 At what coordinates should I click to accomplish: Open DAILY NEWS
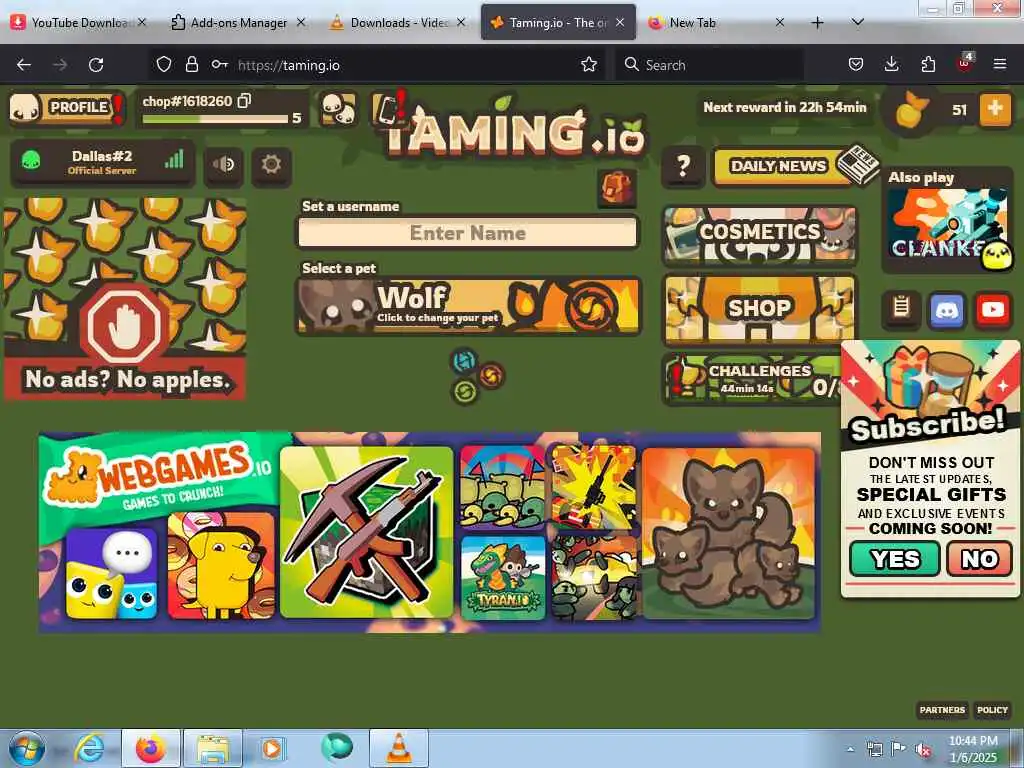click(x=793, y=166)
